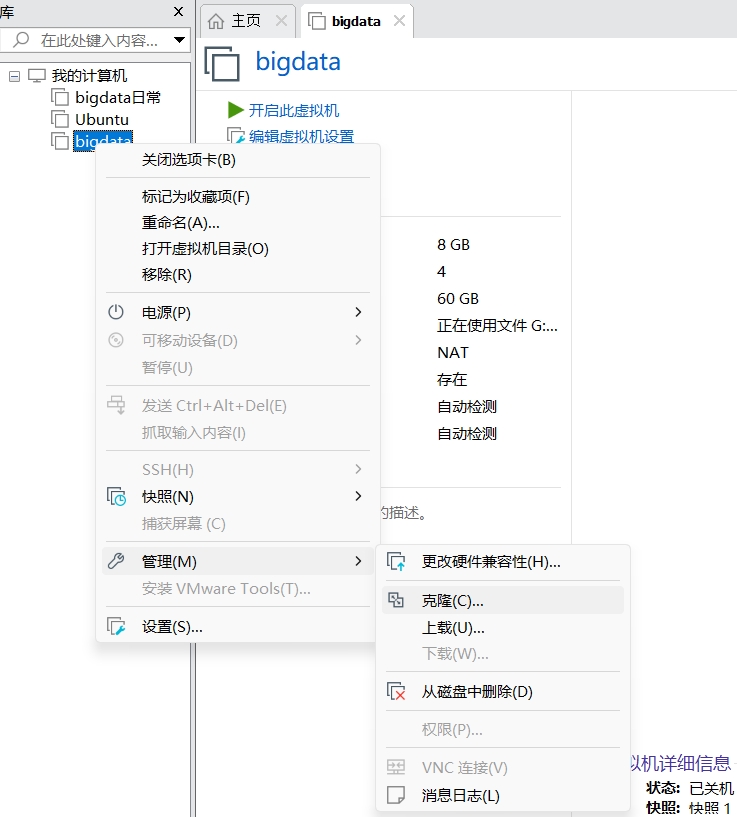Viewport: 737px width, 817px height.
Task: Close the 库 library panel
Action: click(178, 11)
